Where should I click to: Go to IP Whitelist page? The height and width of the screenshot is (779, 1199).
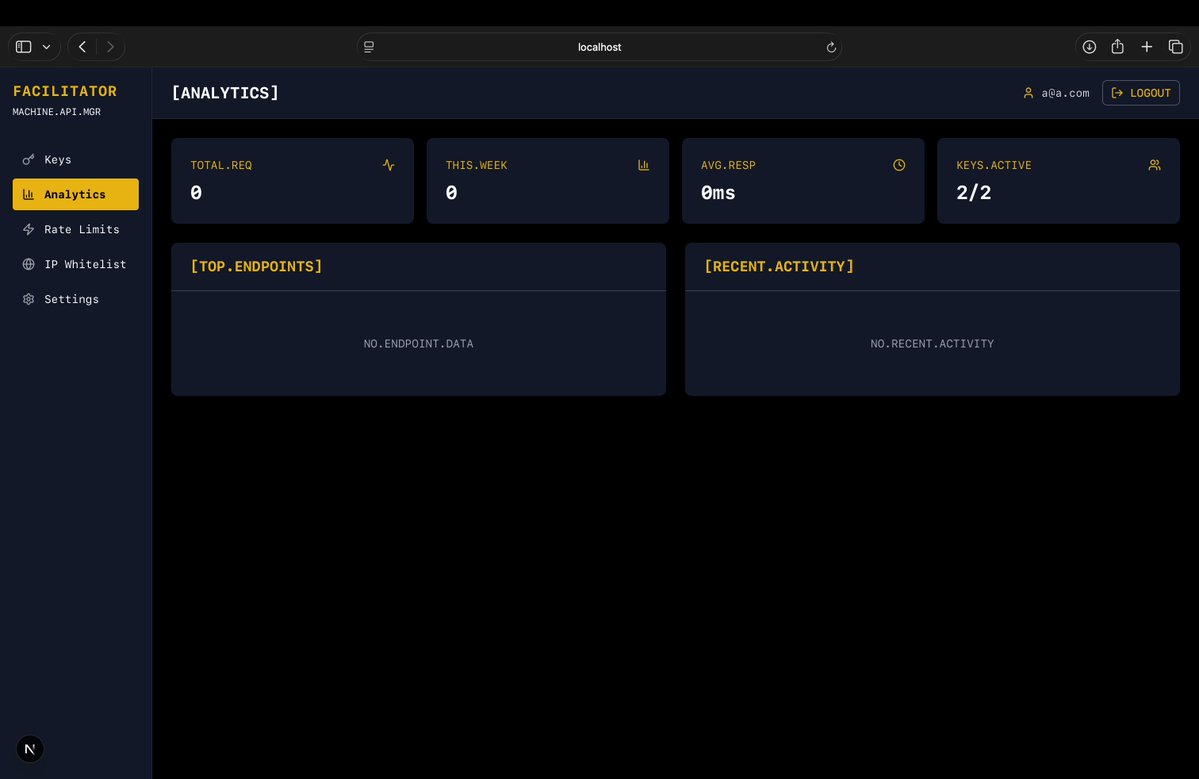(x=85, y=264)
